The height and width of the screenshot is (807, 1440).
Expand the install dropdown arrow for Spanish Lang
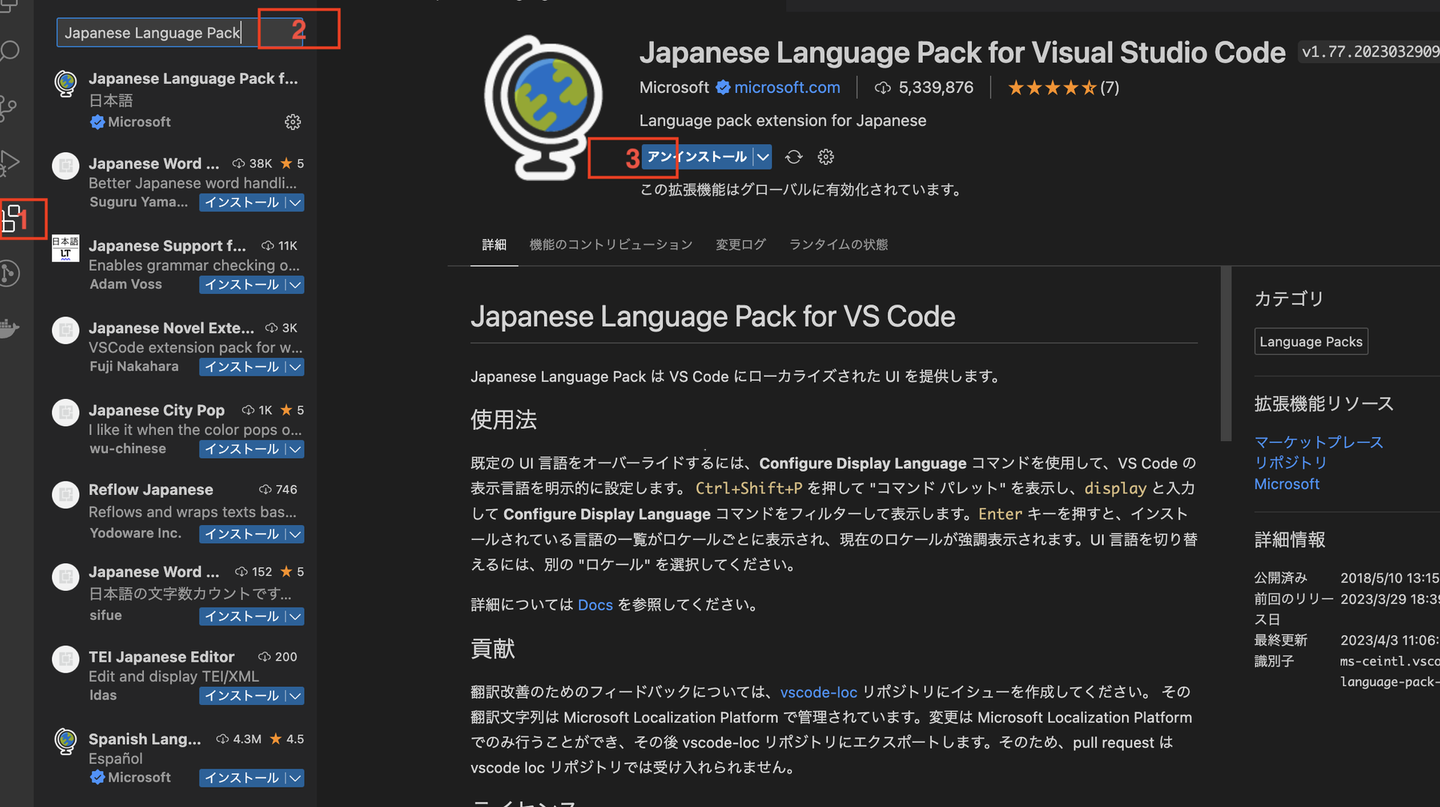click(x=295, y=778)
